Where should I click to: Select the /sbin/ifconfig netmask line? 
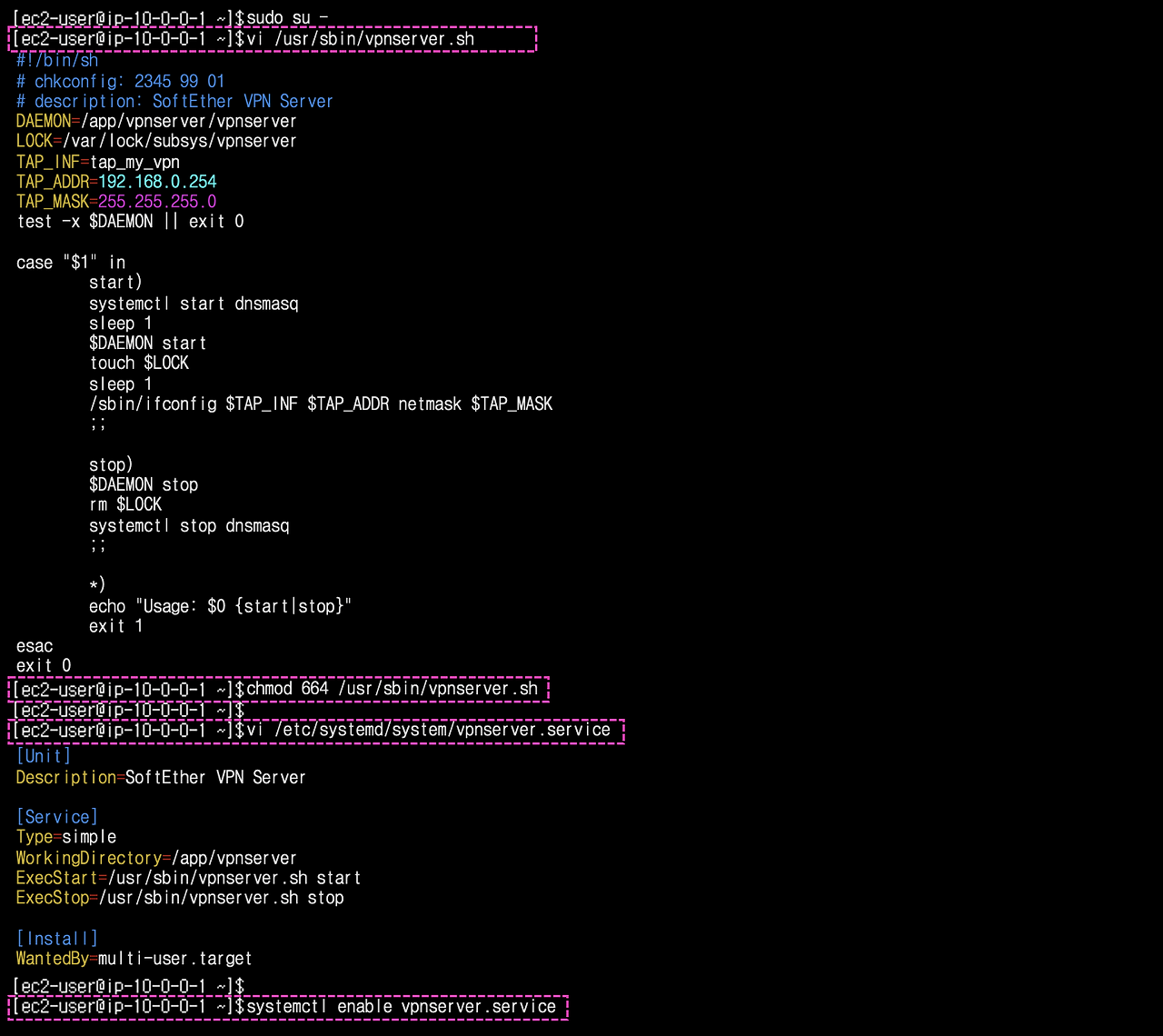point(321,403)
